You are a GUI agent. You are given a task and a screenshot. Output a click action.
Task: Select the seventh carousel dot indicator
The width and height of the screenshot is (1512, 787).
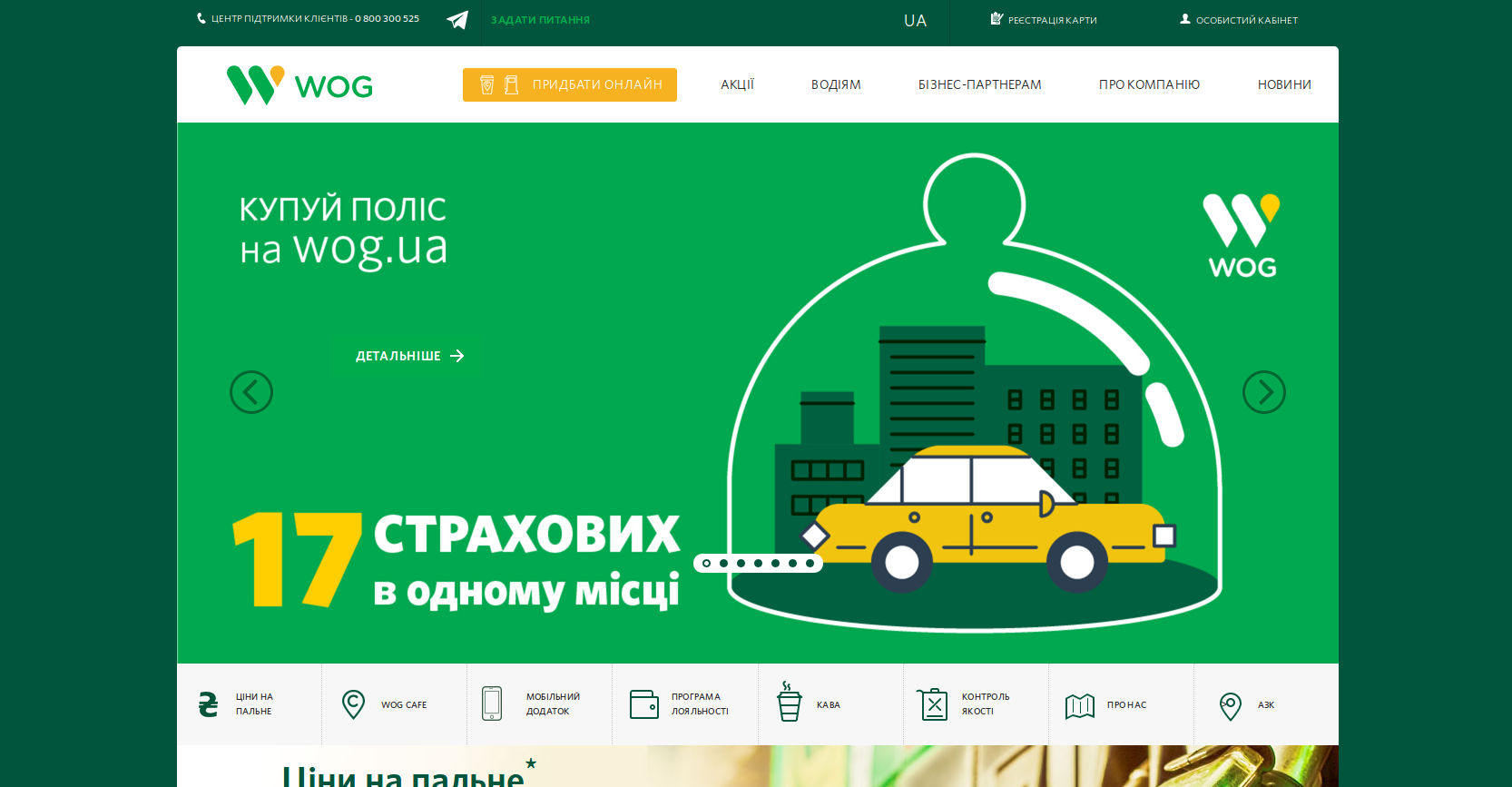point(810,563)
